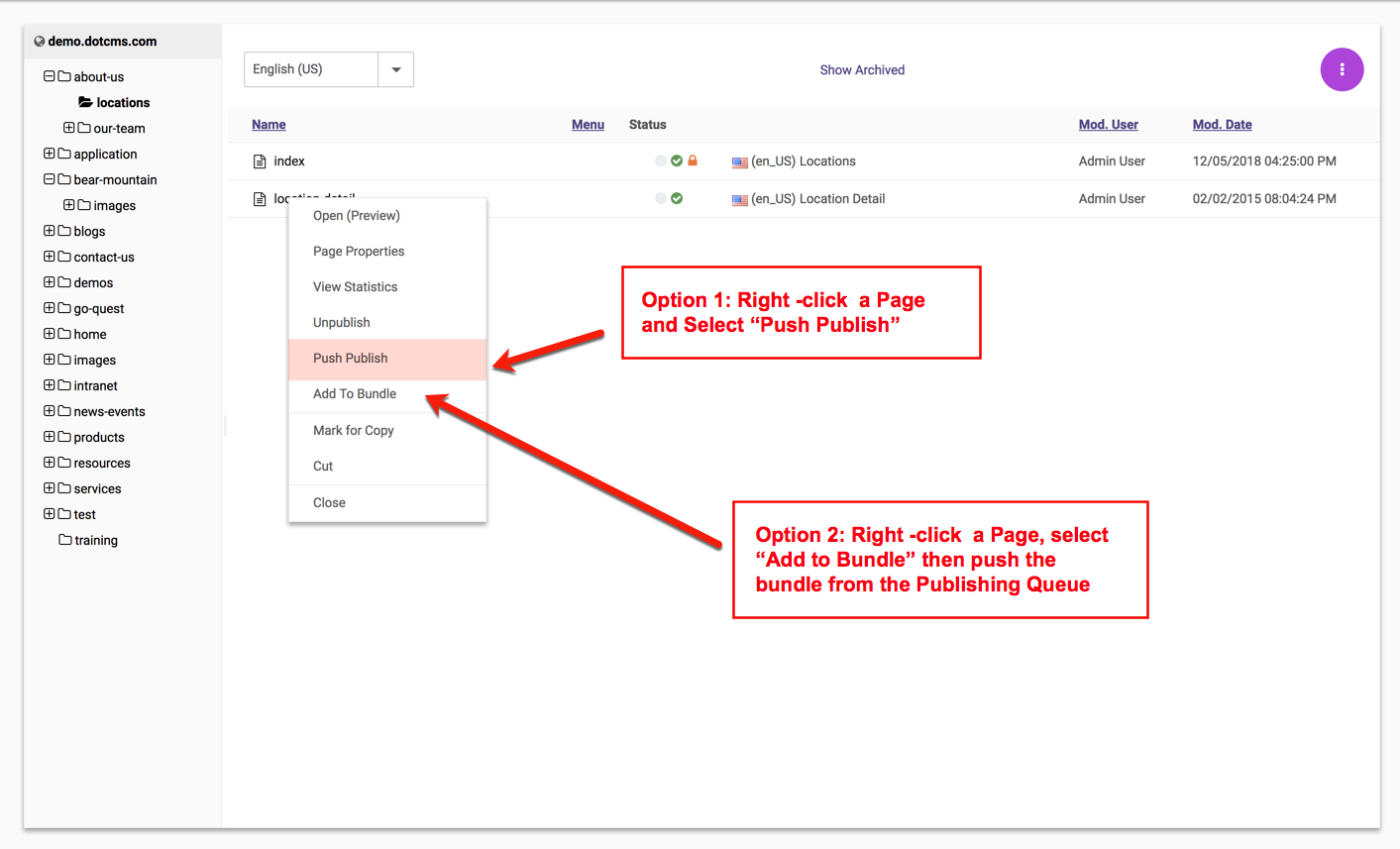Sort by Mod. Date column header
The width and height of the screenshot is (1400, 849).
coord(1222,125)
